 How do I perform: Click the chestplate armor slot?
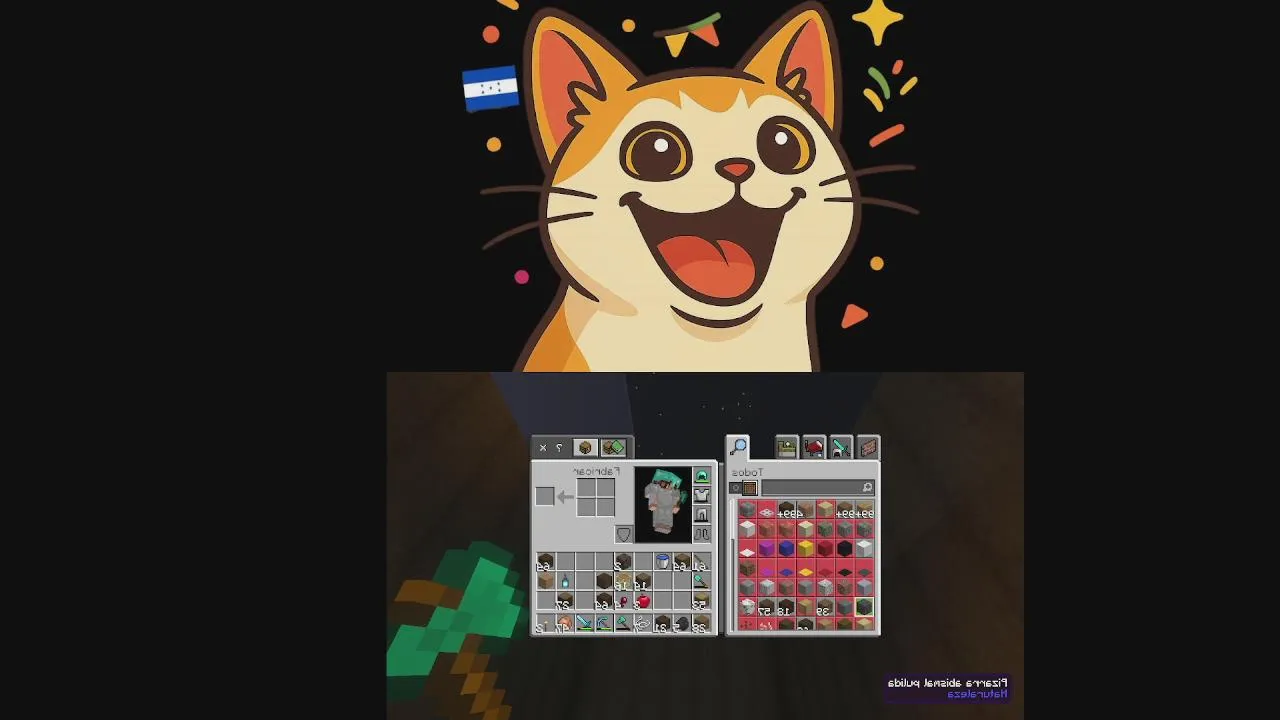702,495
